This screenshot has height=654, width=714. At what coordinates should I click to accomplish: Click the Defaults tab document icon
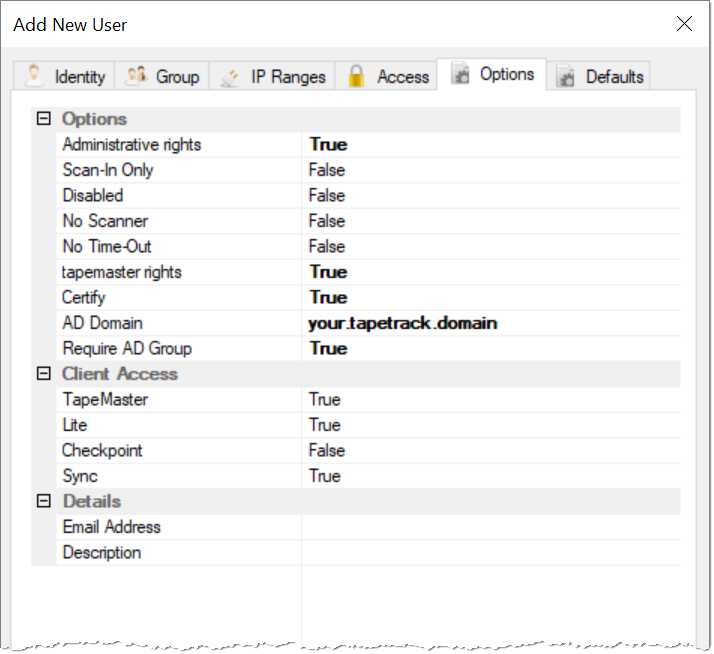pos(565,76)
